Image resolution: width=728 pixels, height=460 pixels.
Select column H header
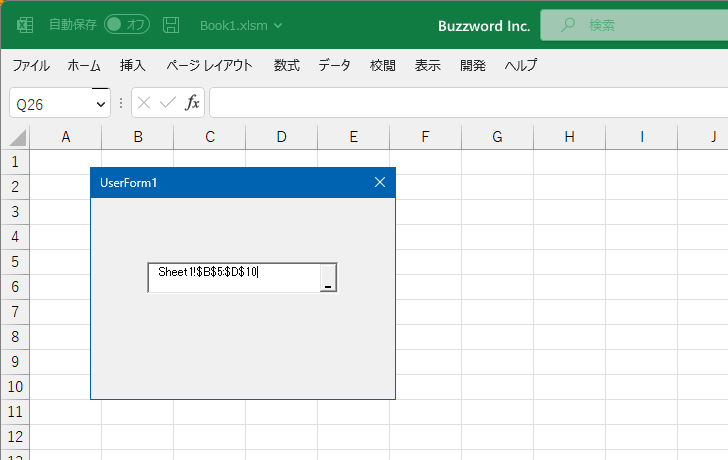(x=570, y=137)
